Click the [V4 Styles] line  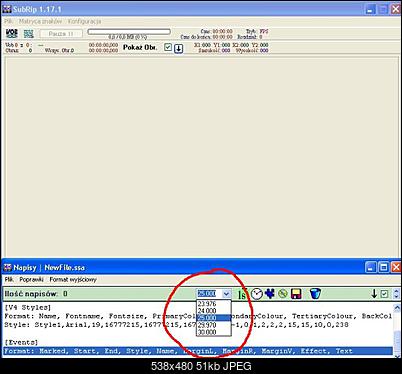[x=28, y=307]
